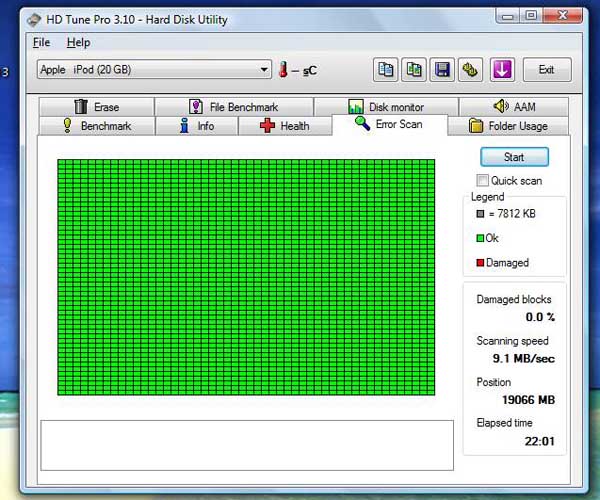The width and height of the screenshot is (600, 500).
Task: Enable the Quick scan checkbox
Action: [483, 181]
